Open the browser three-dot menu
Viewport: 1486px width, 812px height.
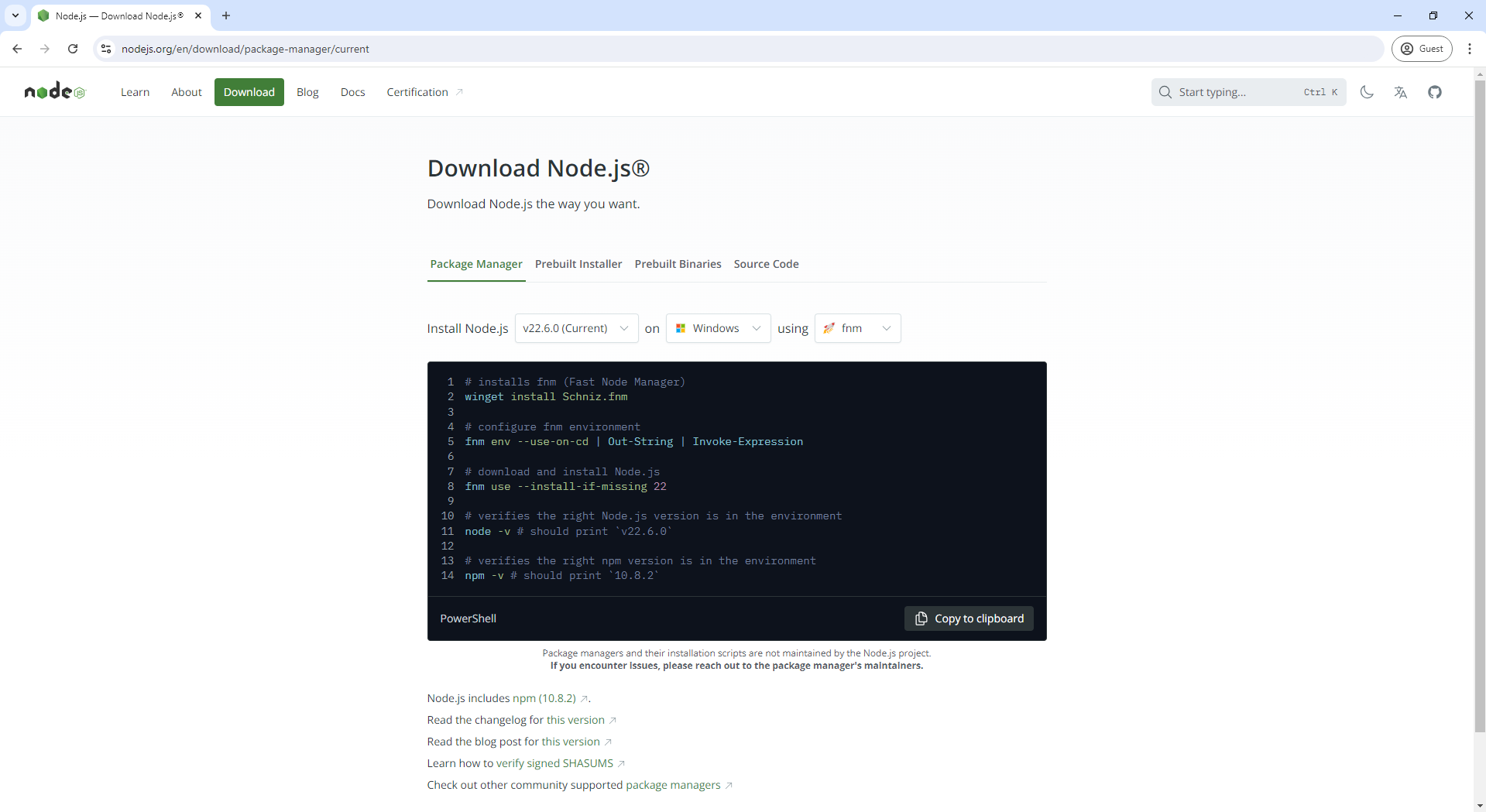pos(1469,49)
